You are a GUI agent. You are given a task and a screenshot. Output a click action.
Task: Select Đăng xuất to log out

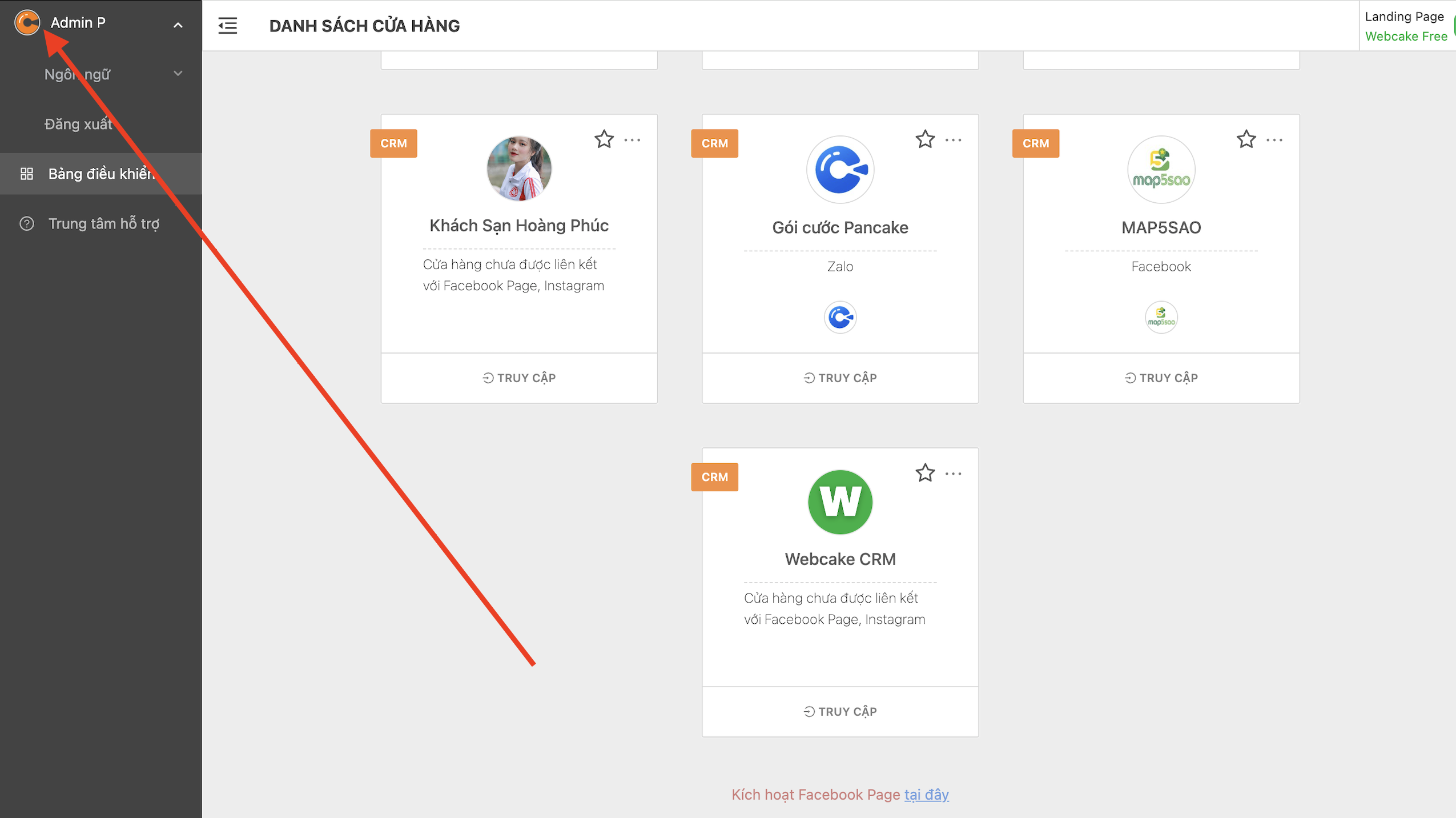coord(78,124)
